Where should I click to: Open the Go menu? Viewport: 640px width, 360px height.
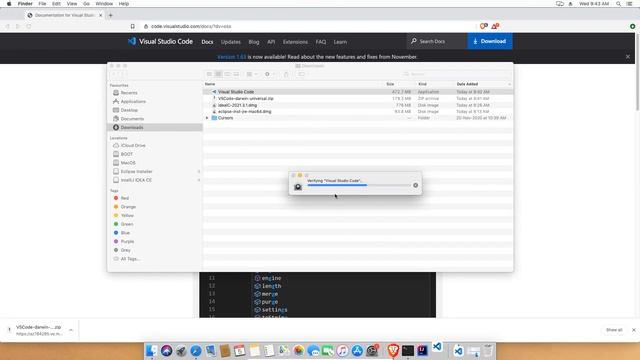pyautogui.click(x=86, y=4)
